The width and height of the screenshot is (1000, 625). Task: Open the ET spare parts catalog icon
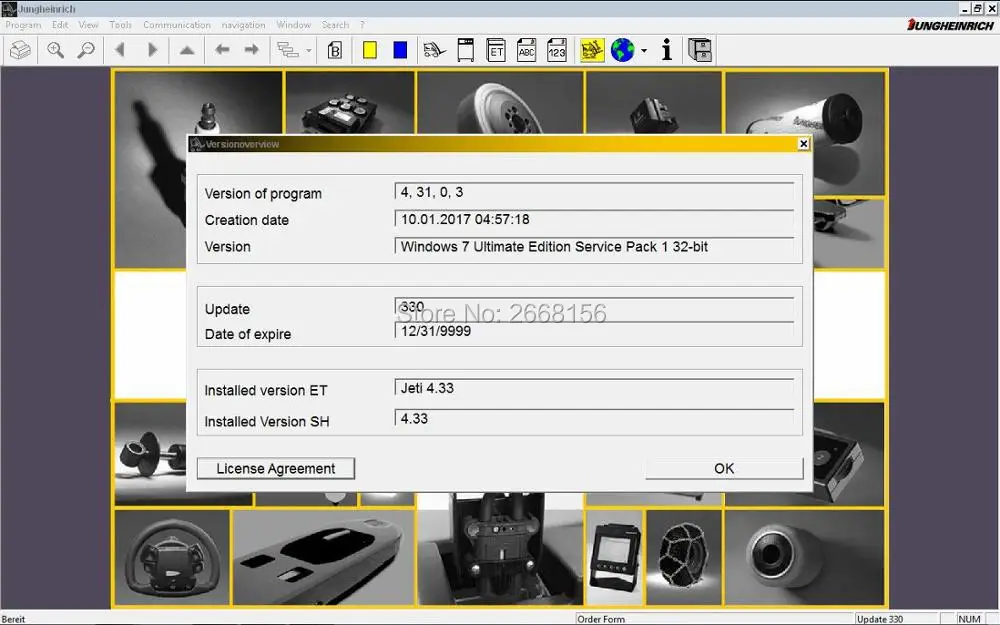coord(496,50)
